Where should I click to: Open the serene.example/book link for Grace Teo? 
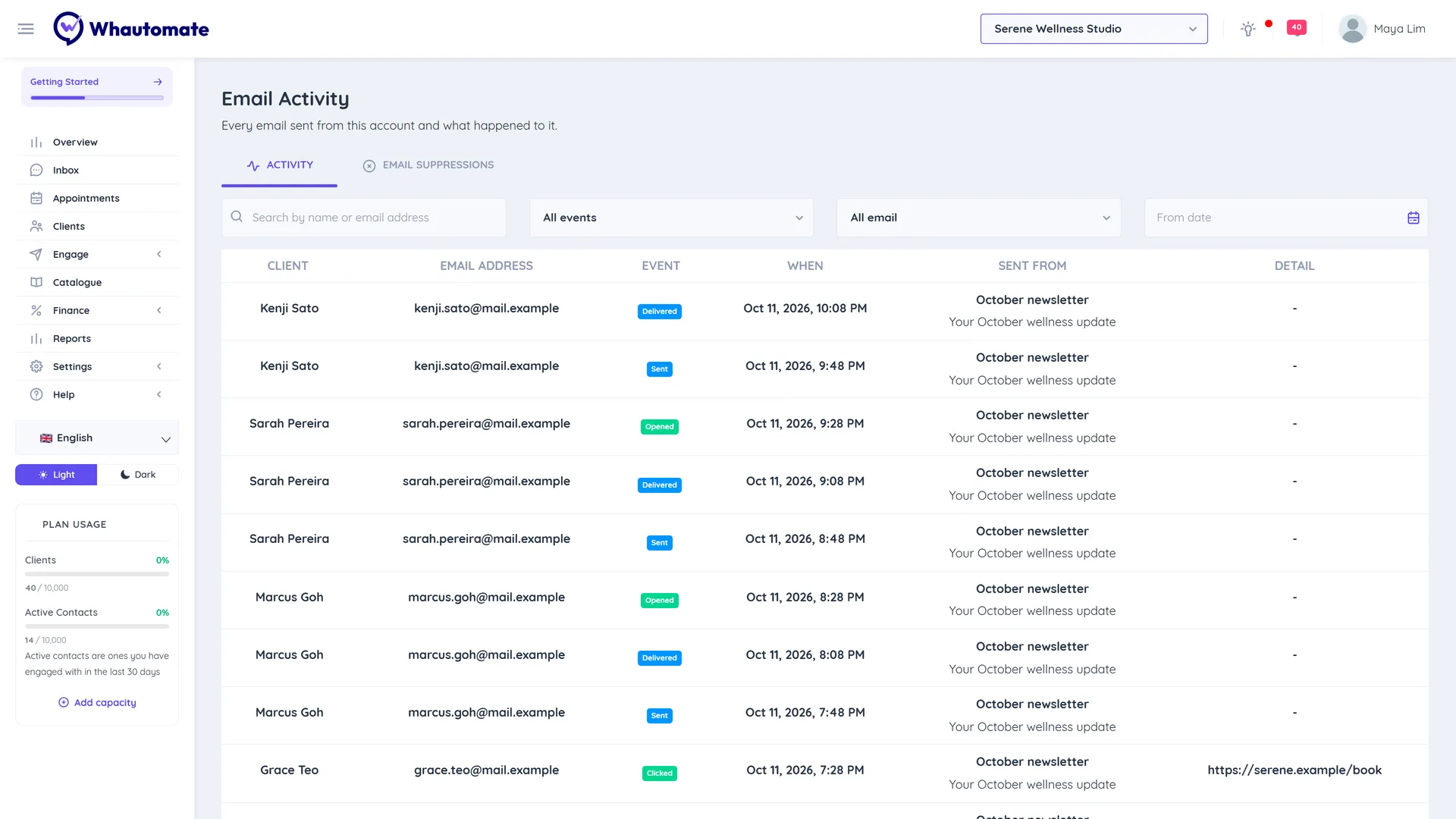(x=1294, y=770)
